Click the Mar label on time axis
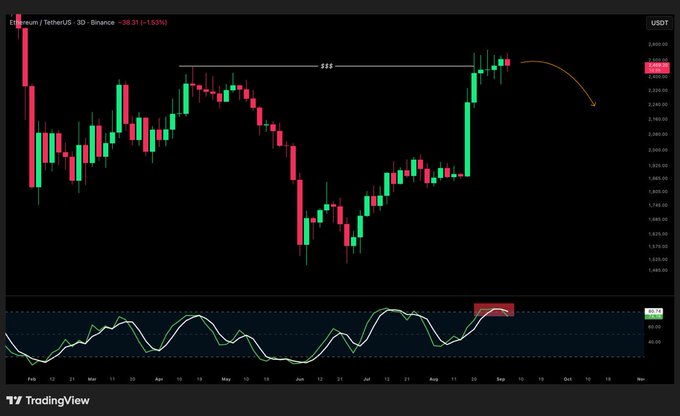The width and height of the screenshot is (680, 416). point(92,379)
